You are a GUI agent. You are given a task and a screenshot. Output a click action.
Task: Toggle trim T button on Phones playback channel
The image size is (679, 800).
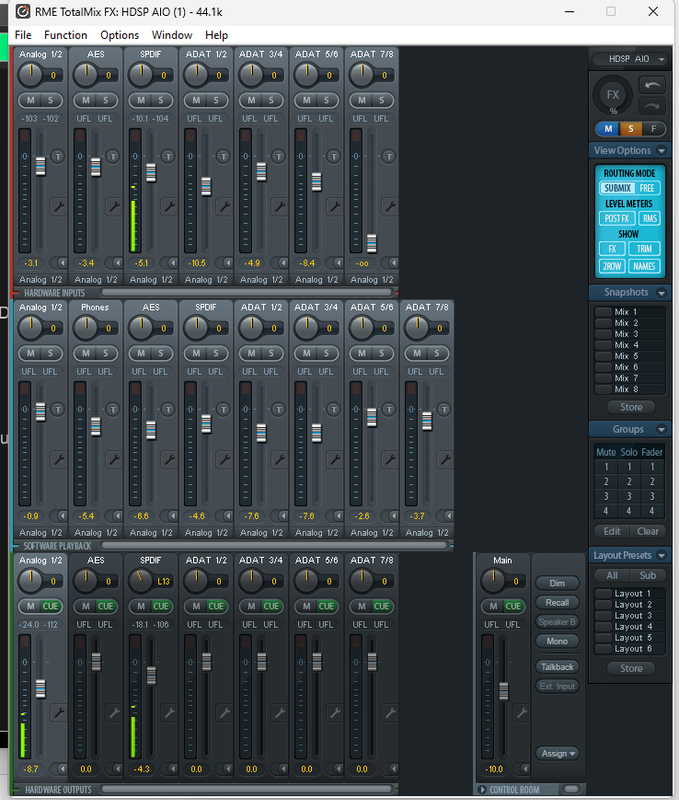[113, 409]
